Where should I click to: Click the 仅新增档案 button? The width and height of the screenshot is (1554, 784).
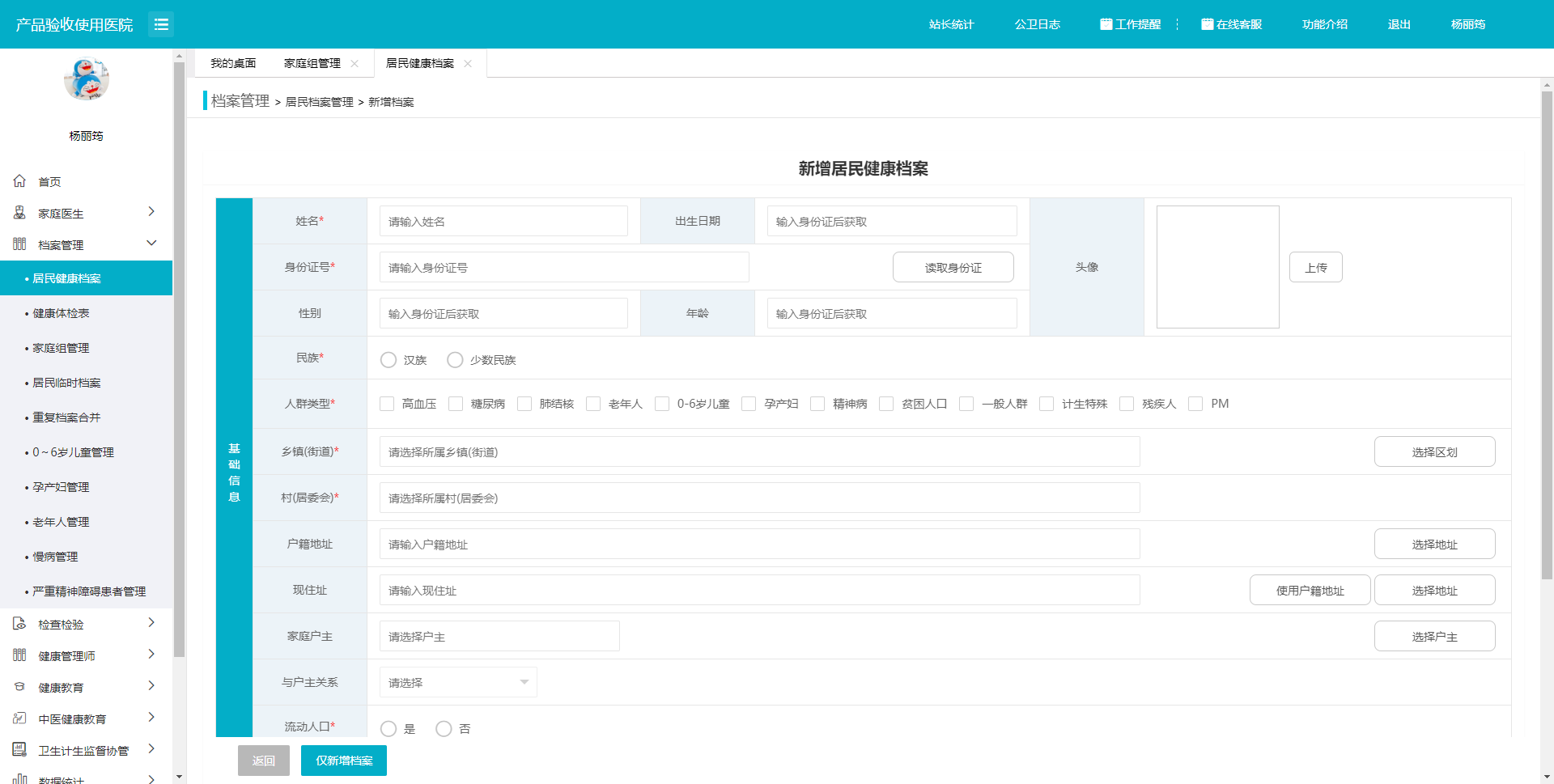[343, 761]
